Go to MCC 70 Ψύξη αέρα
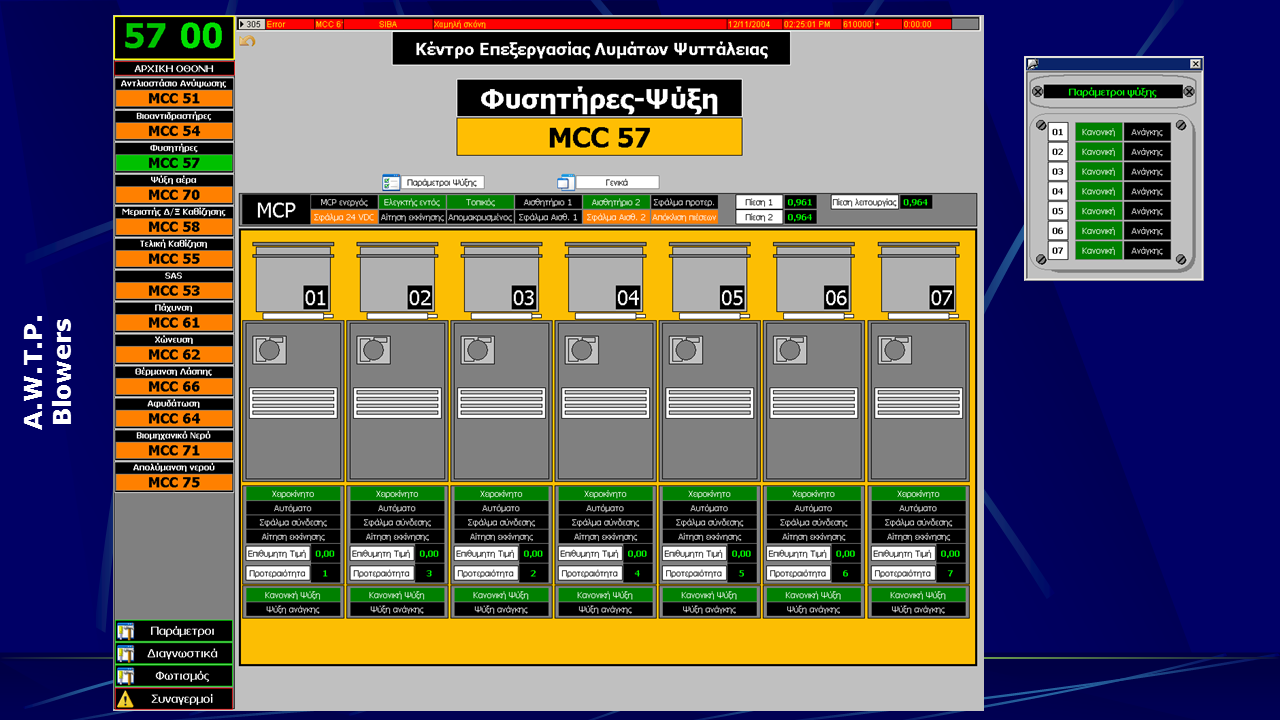The width and height of the screenshot is (1280, 720). point(174,195)
